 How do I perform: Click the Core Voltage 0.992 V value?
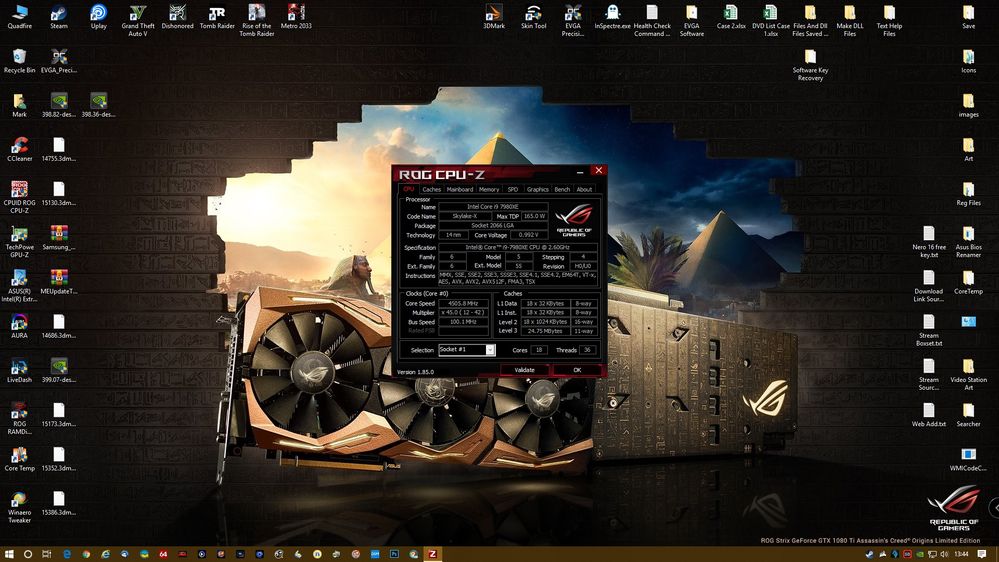click(x=529, y=235)
